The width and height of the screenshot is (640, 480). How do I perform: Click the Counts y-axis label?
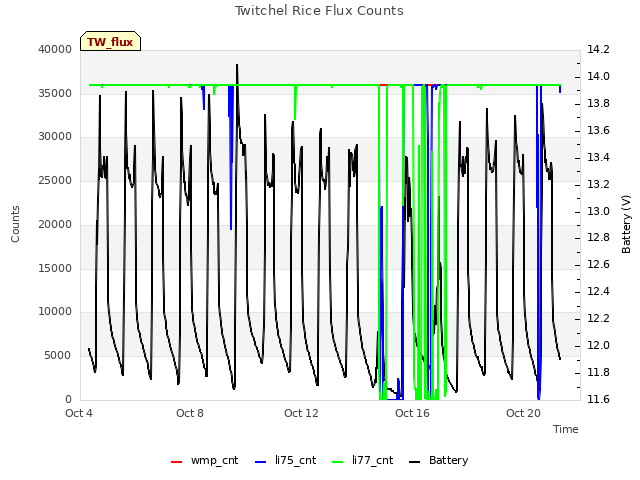[x=15, y=224]
